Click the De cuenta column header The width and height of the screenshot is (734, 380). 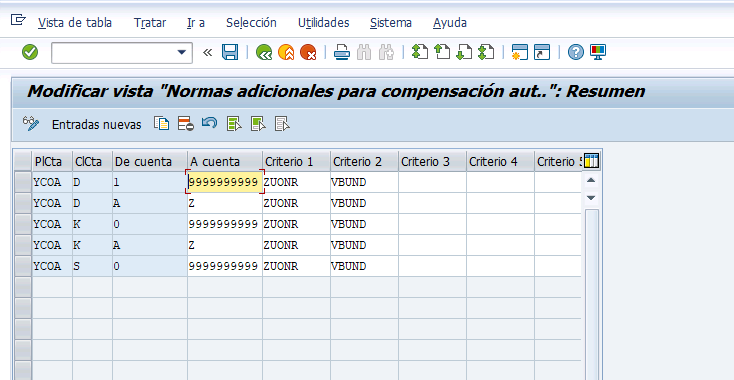coord(150,161)
